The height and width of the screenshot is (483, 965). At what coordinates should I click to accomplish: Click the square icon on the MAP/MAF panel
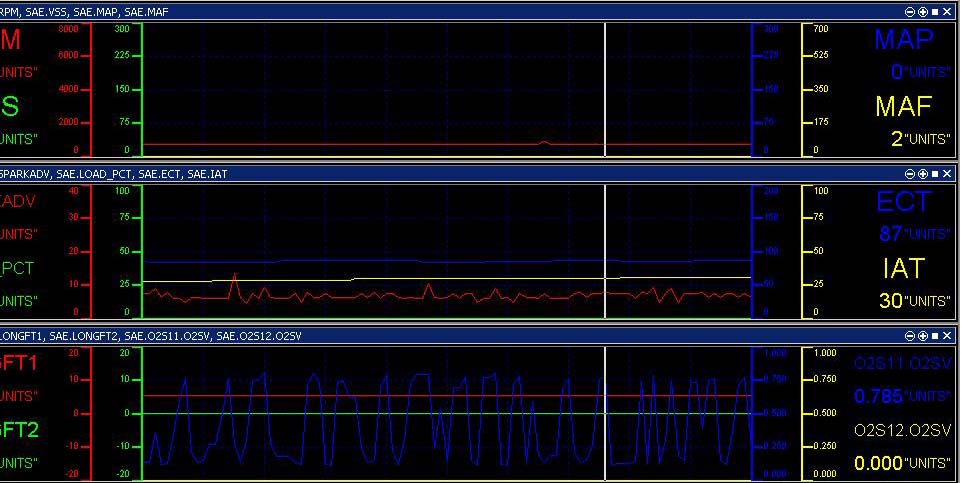click(x=935, y=12)
